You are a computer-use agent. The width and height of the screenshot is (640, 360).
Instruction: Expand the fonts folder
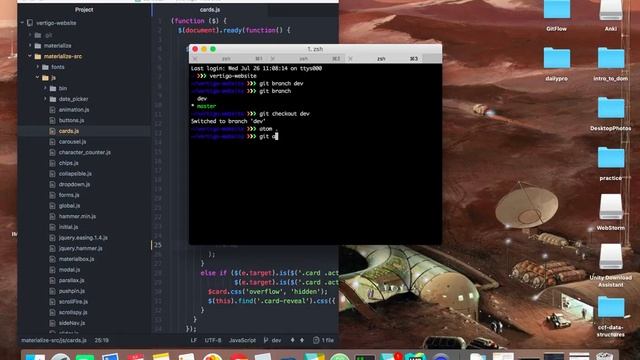(x=38, y=67)
